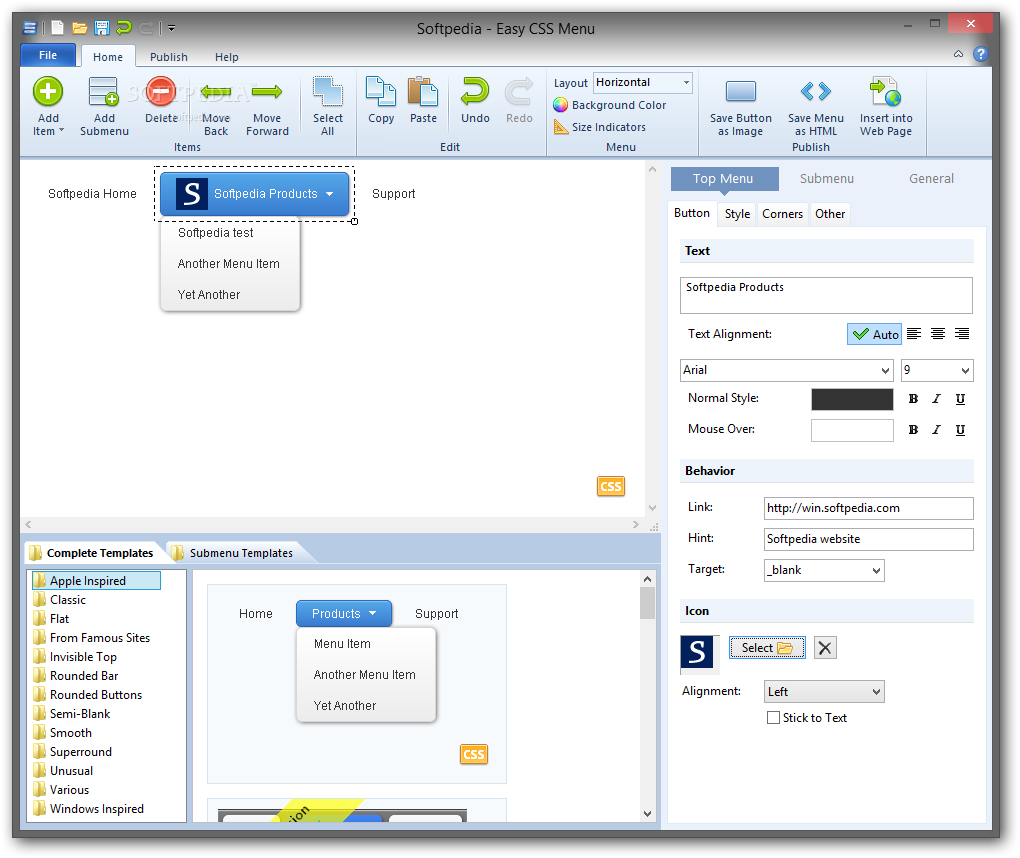The height and width of the screenshot is (858, 1020).
Task: Toggle italic for Normal Style
Action: 937,399
